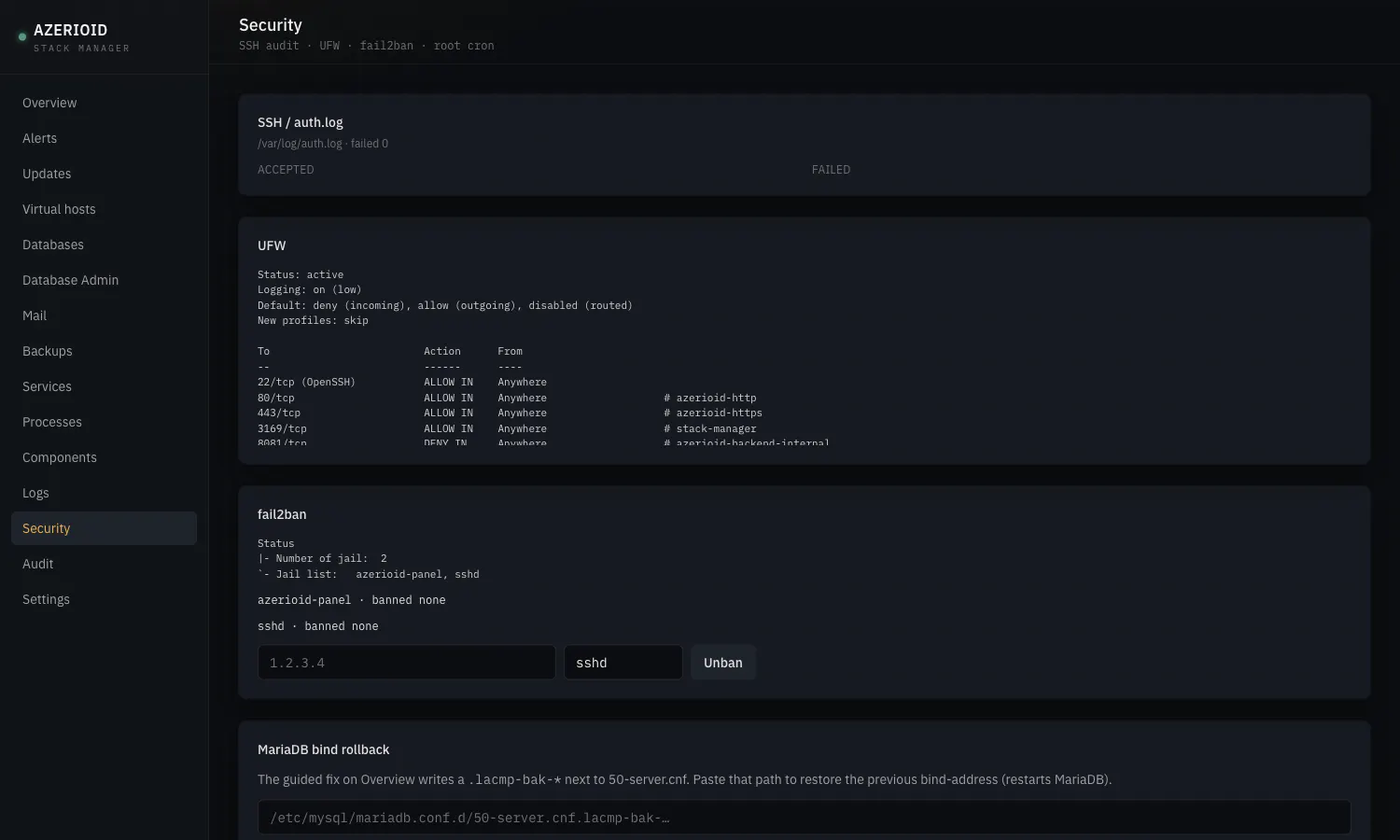
Task: Click the '# azerioid-https' comment
Action: pyautogui.click(x=713, y=413)
